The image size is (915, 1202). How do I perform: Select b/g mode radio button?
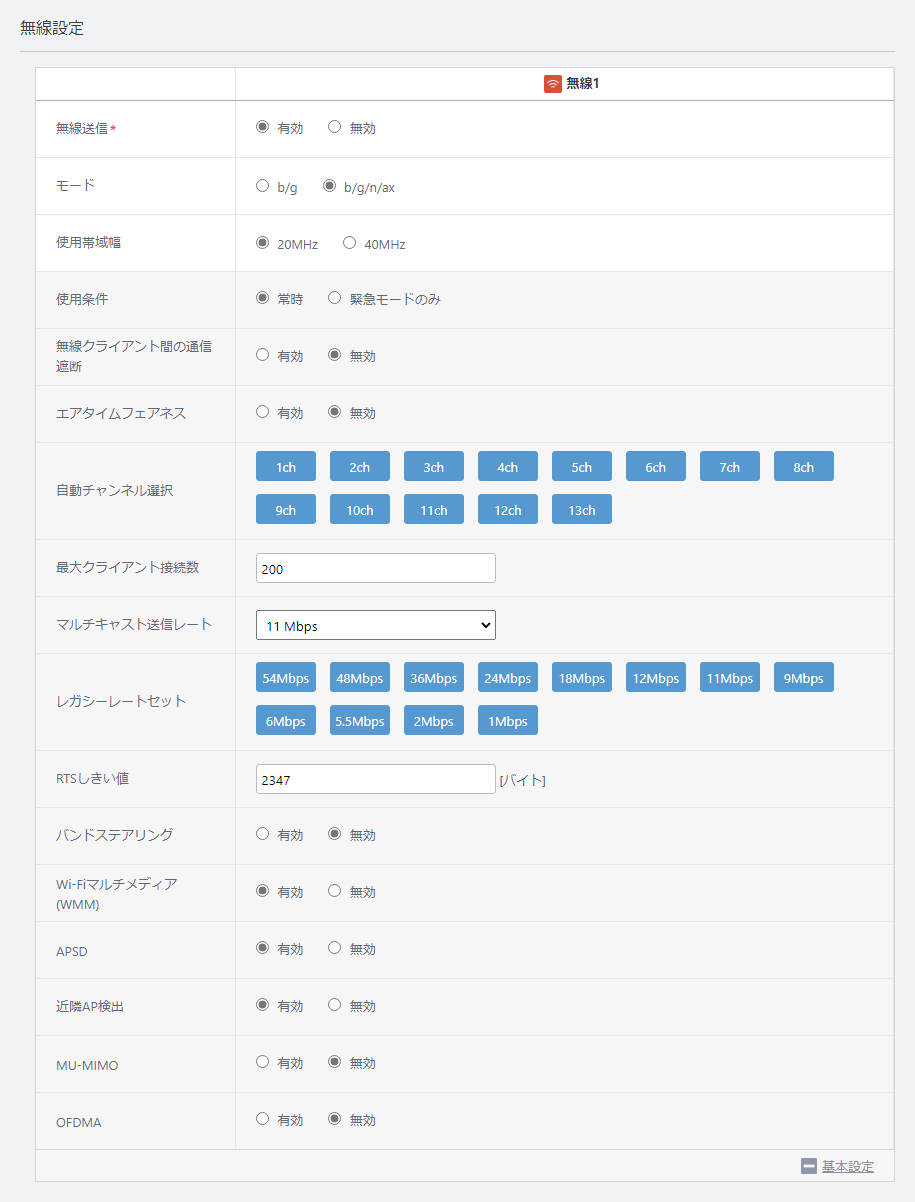[263, 185]
